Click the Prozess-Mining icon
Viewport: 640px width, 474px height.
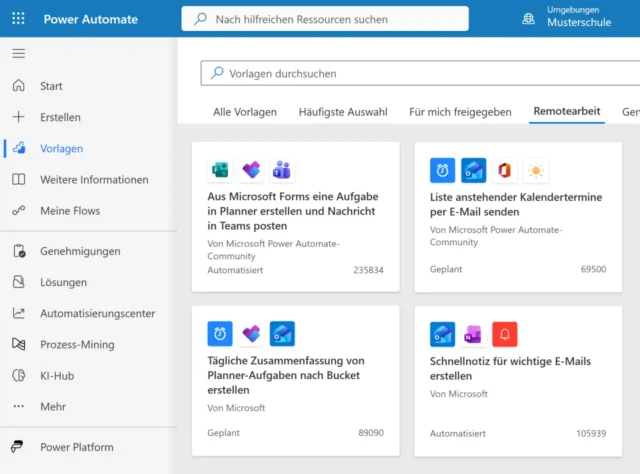[19, 344]
